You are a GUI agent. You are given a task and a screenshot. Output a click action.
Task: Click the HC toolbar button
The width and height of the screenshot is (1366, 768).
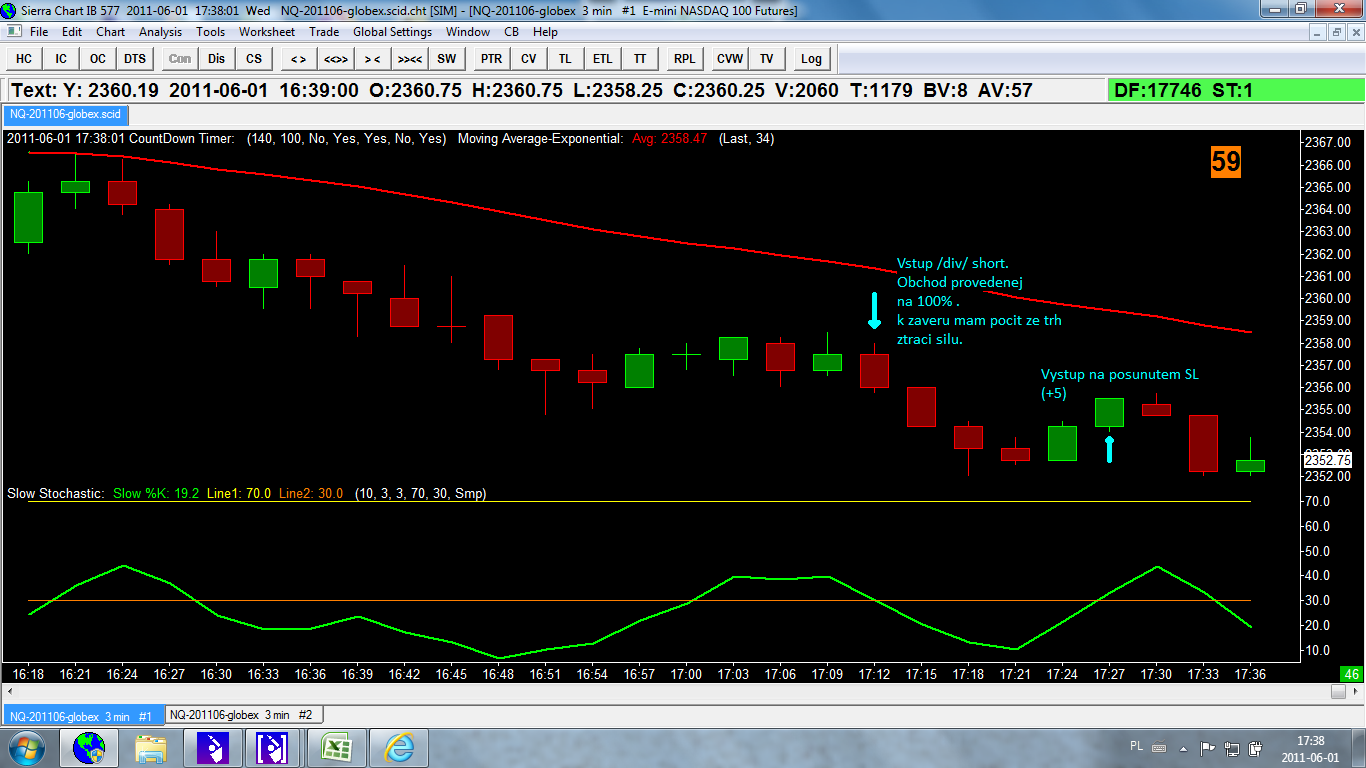[x=24, y=58]
